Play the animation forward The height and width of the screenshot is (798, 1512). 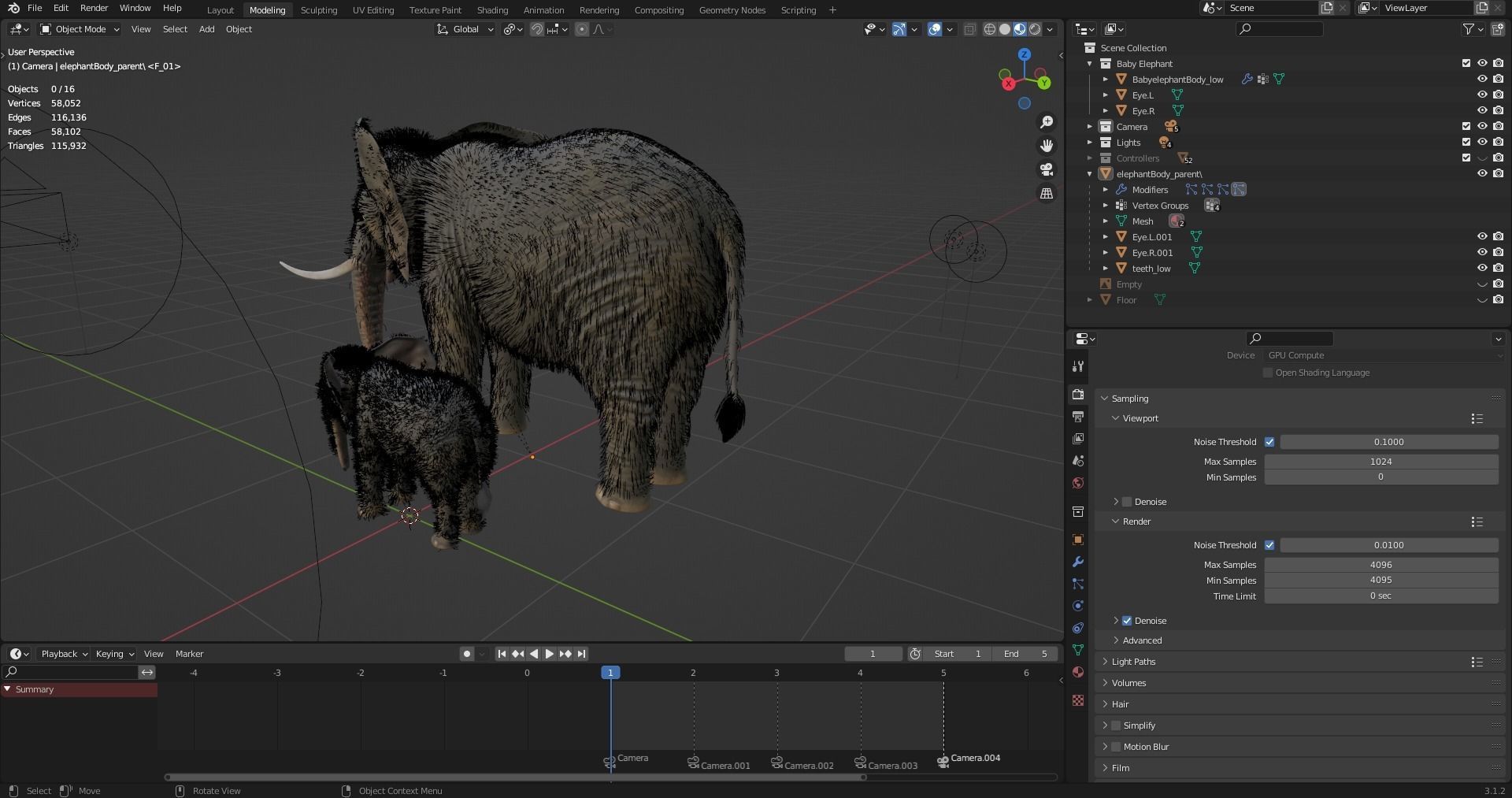550,654
